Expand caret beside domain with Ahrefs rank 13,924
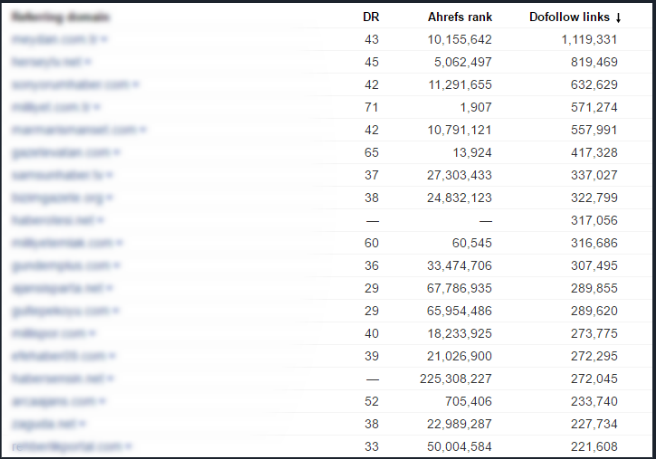 (117, 152)
